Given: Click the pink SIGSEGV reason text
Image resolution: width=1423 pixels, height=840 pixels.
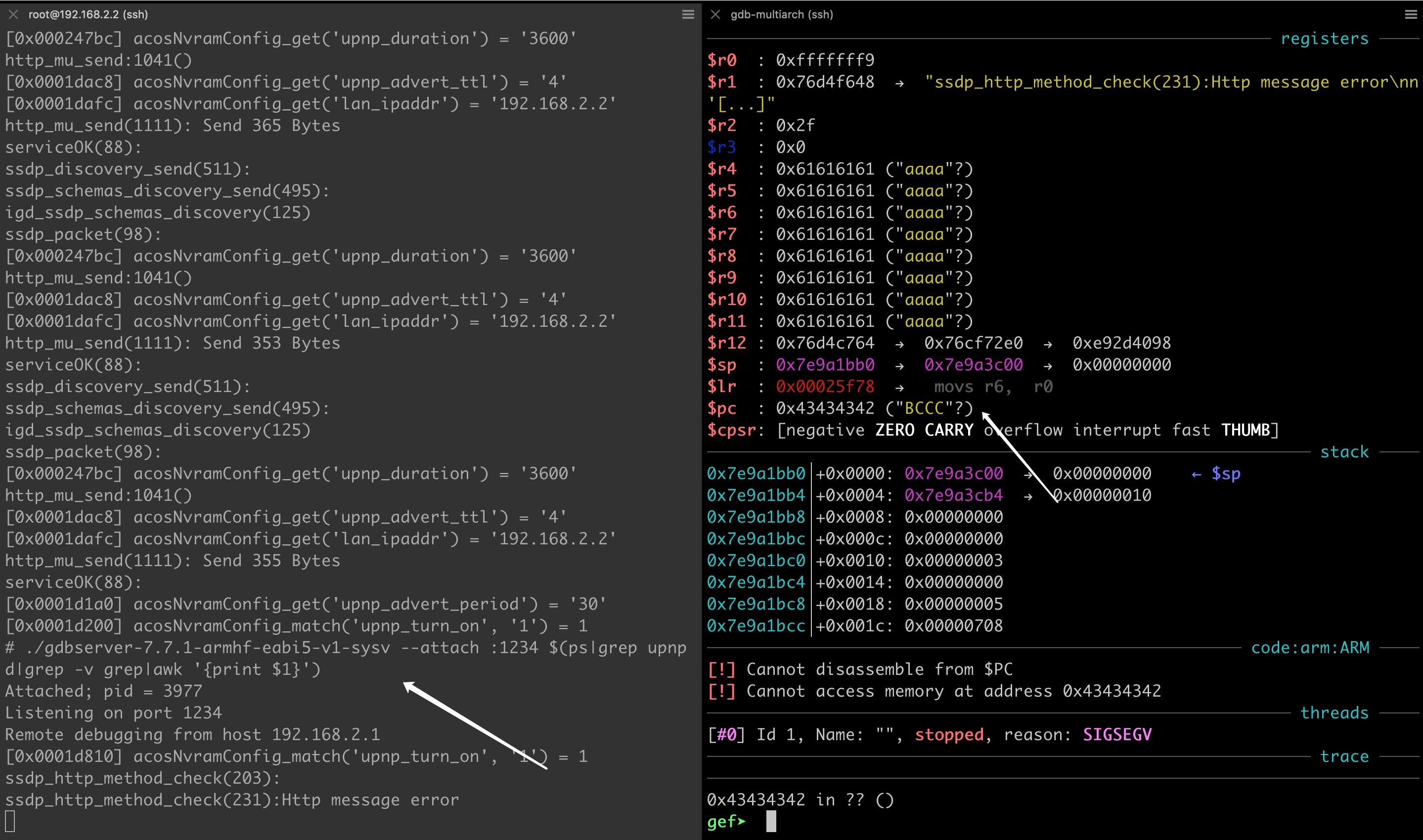Looking at the screenshot, I should [x=1117, y=735].
